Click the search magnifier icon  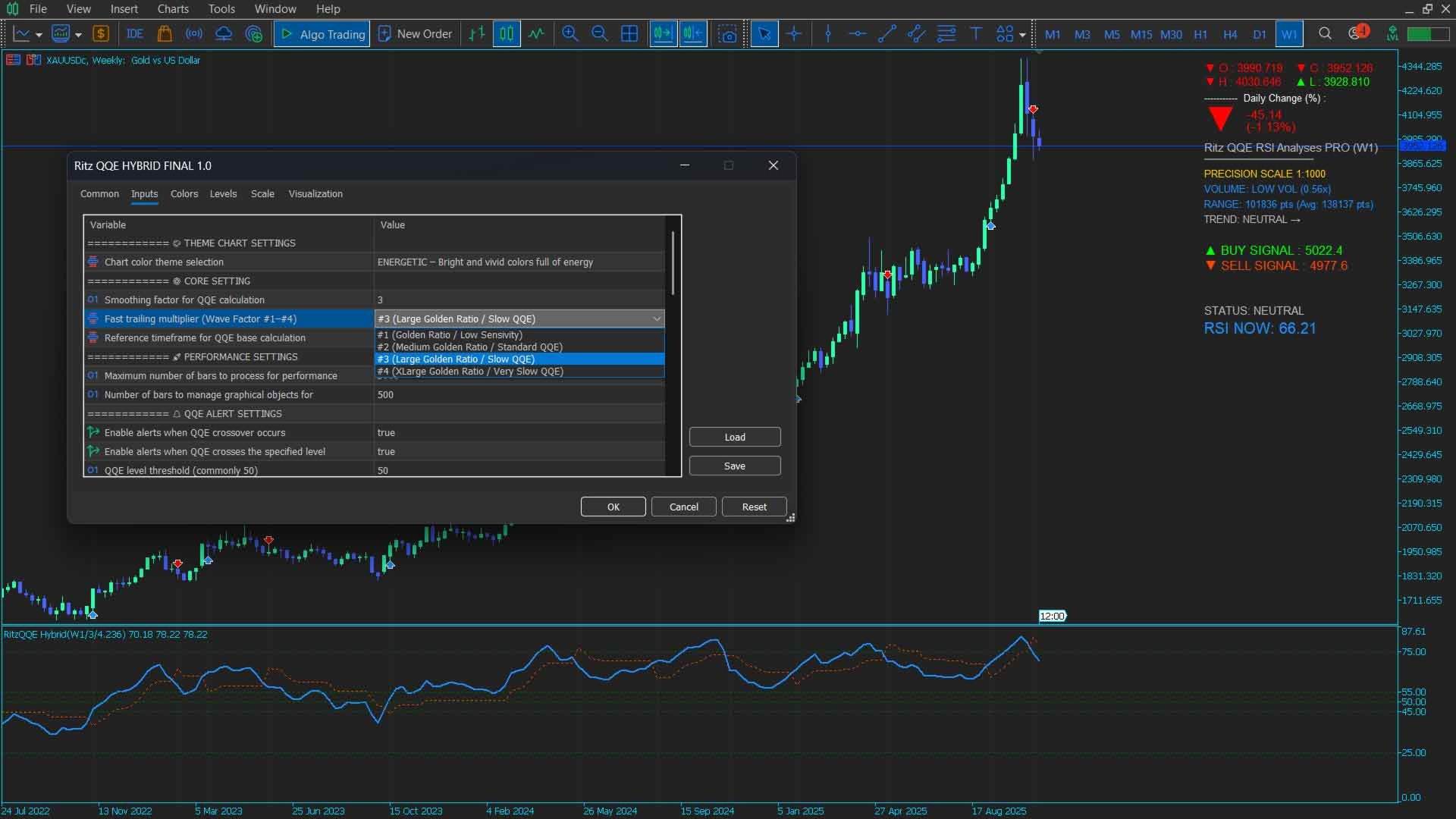[1325, 34]
